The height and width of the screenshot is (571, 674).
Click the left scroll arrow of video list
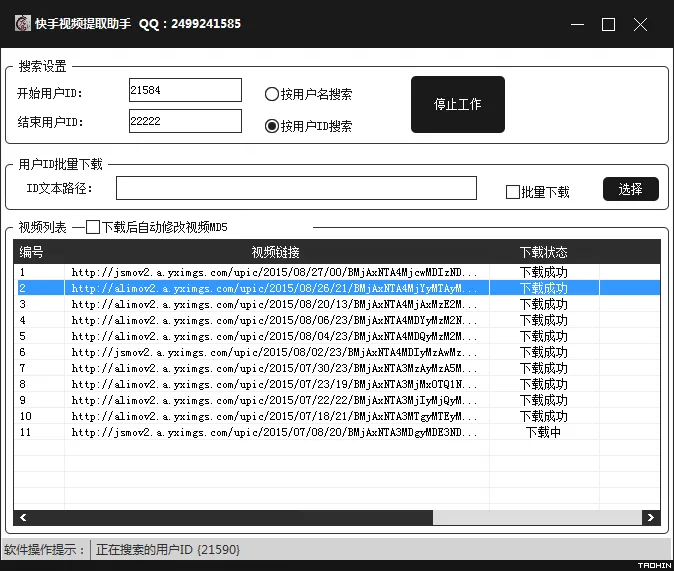(23, 518)
